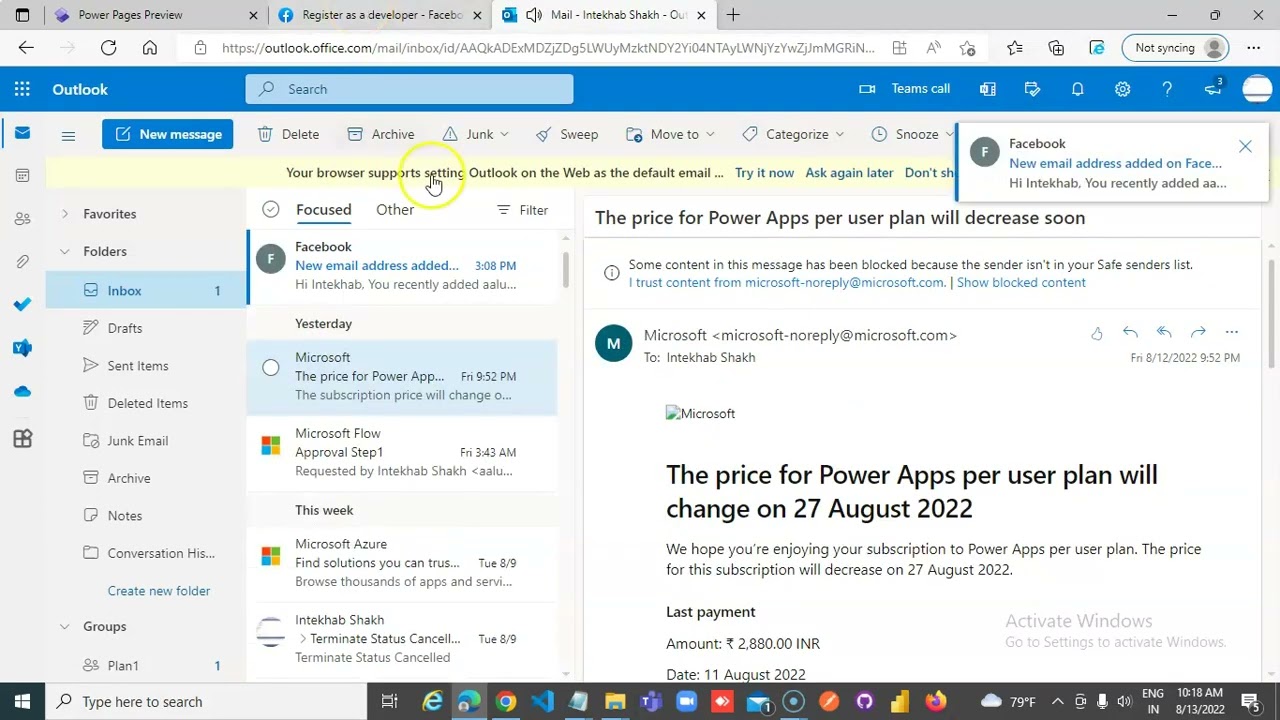
Task: Start a Teams call
Action: tap(905, 89)
